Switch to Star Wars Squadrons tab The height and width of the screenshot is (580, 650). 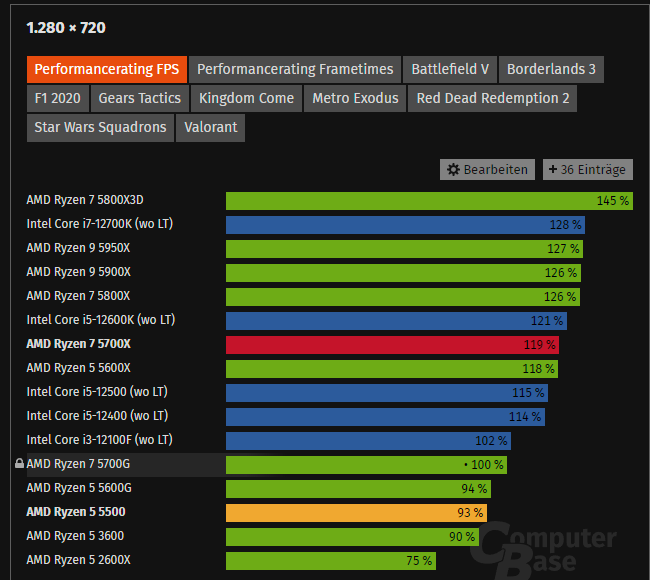(100, 128)
